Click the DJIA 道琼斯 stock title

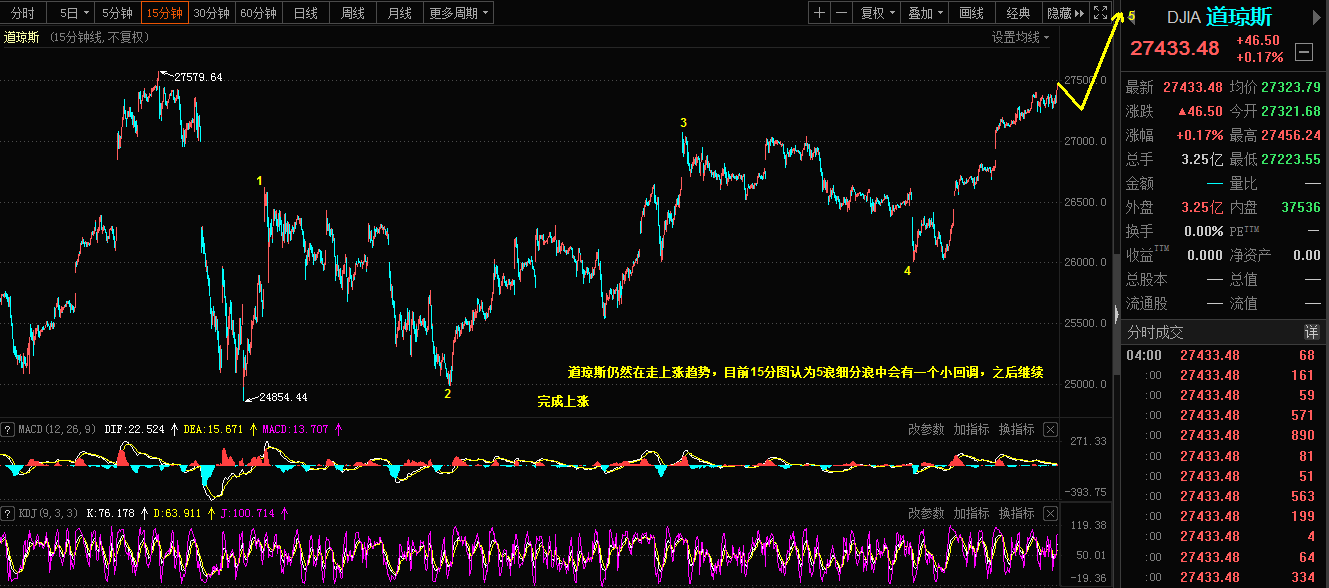1219,16
